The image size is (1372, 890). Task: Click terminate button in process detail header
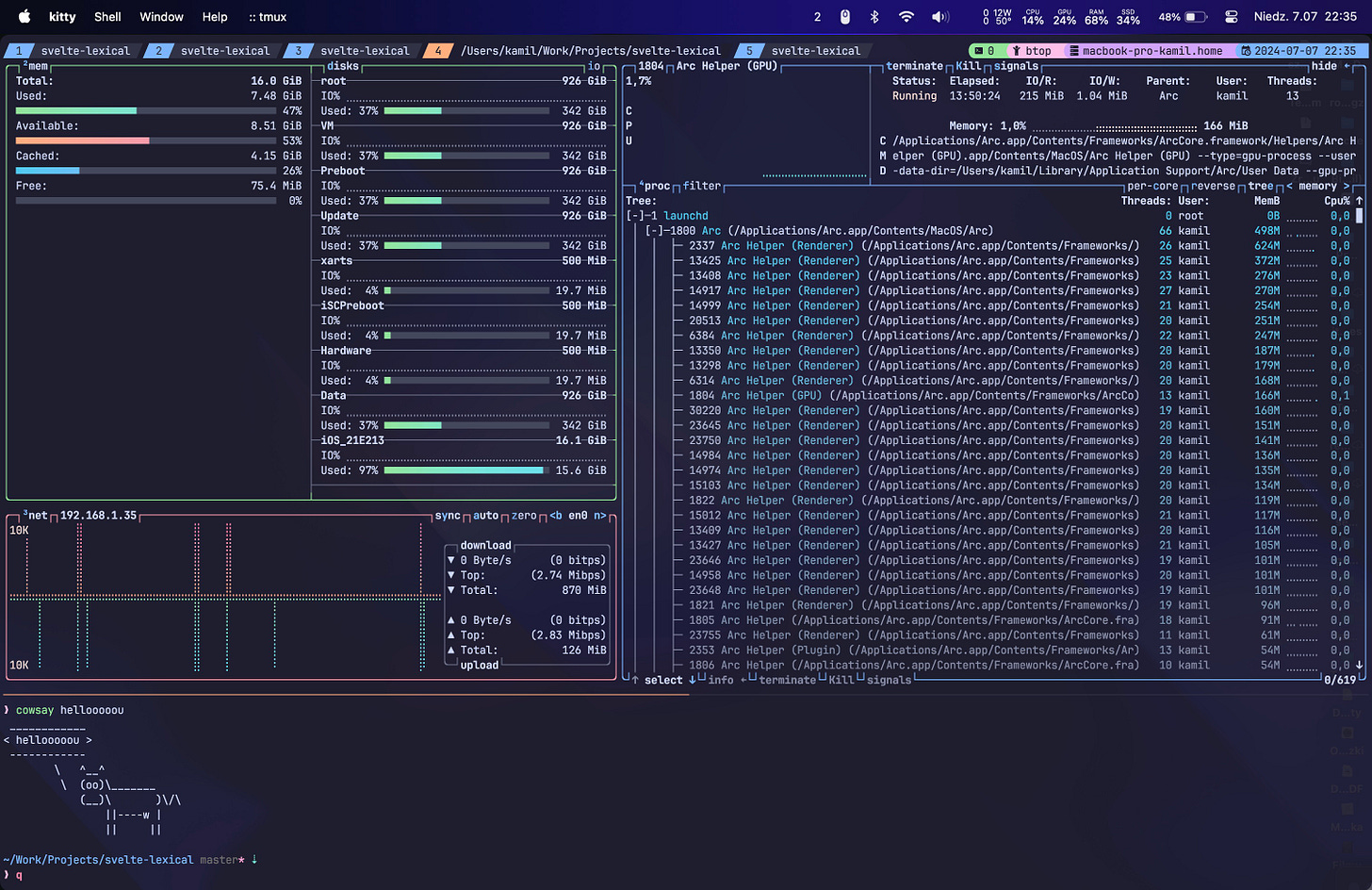pos(914,66)
